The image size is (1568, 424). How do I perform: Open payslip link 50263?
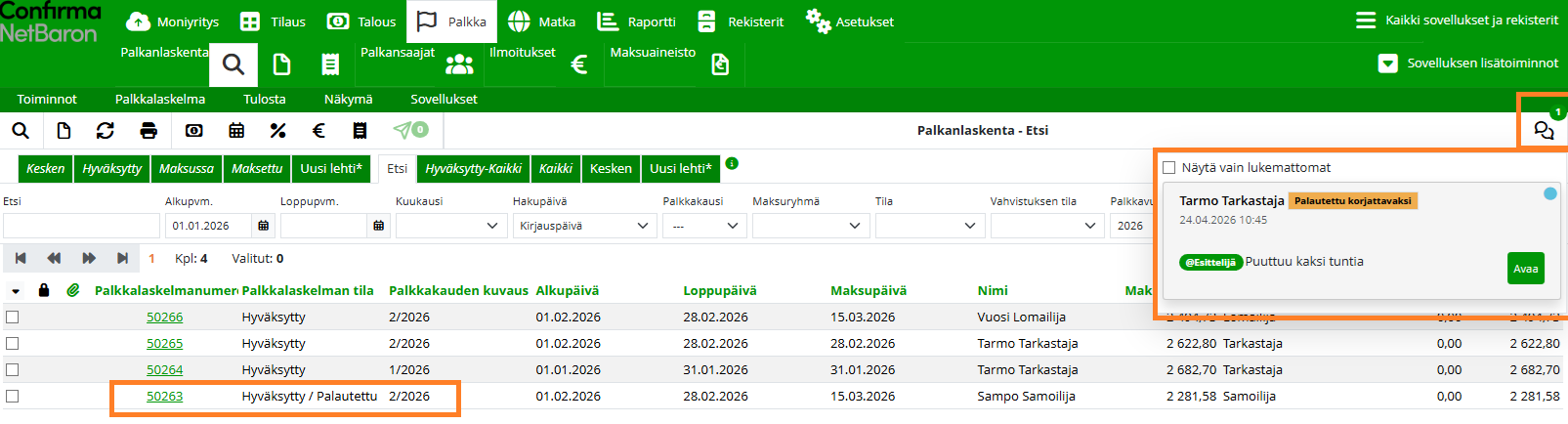tap(164, 397)
